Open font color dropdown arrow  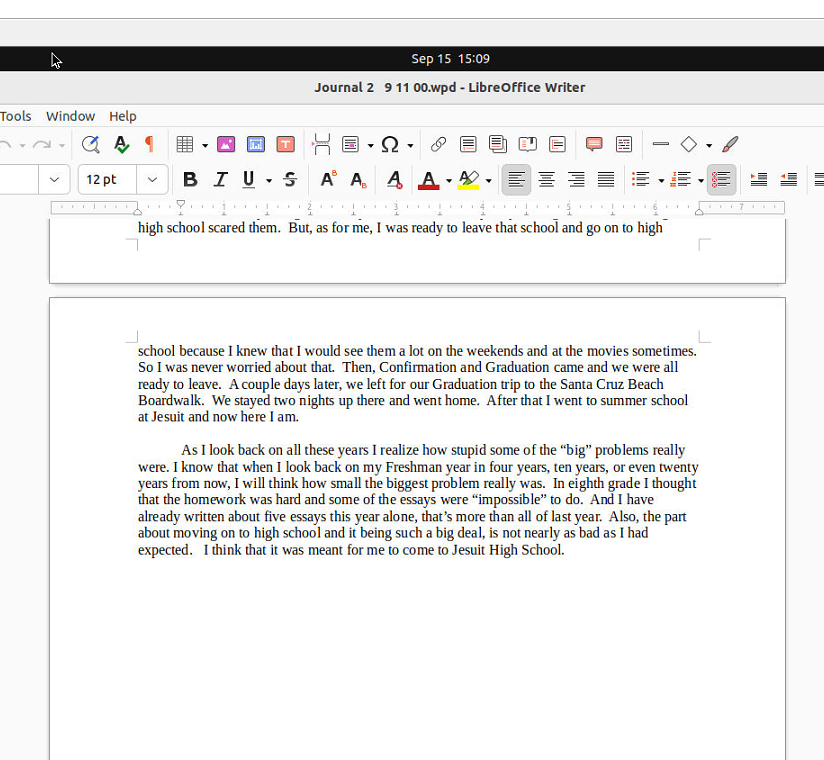[x=449, y=181]
